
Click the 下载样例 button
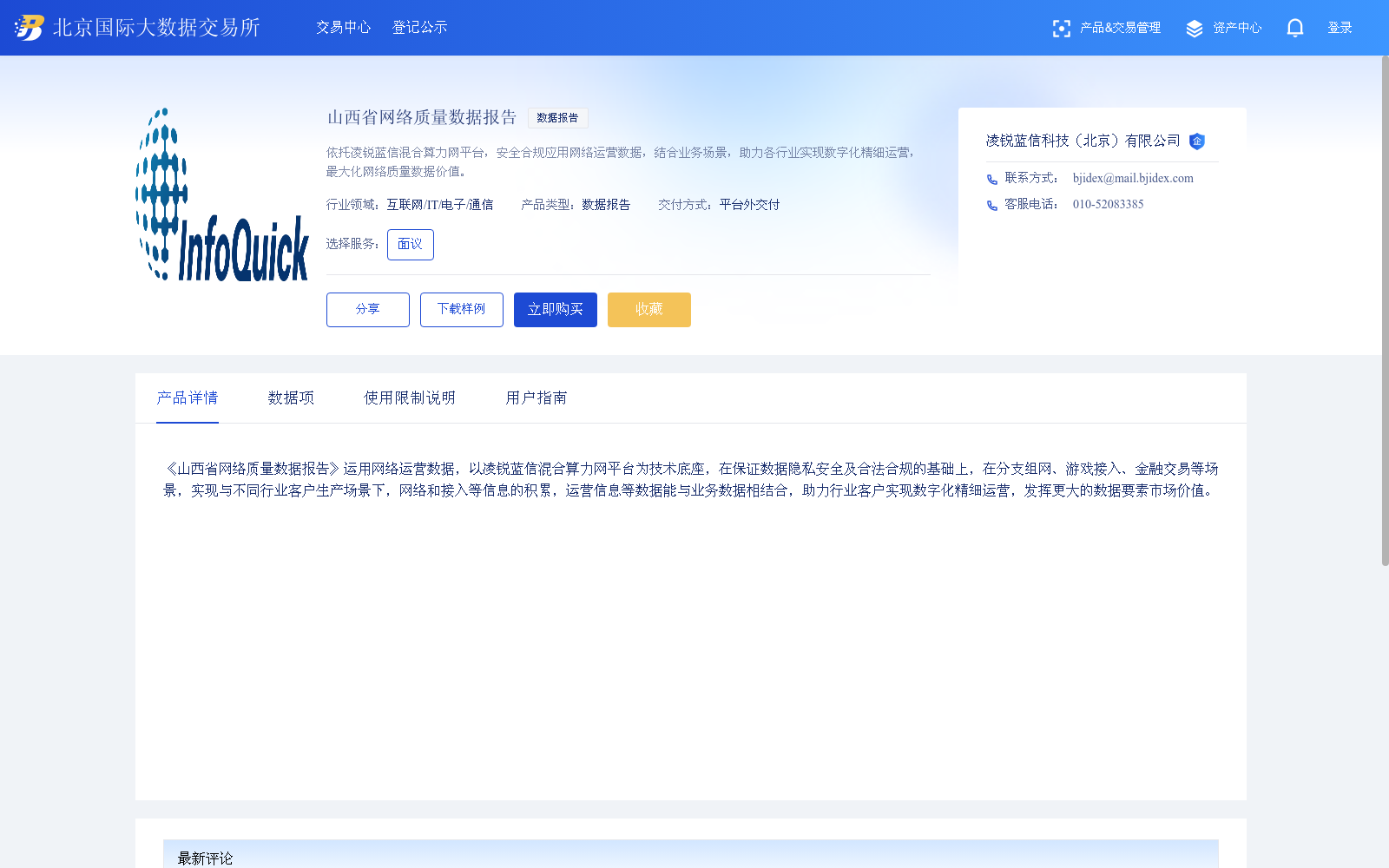(x=462, y=310)
